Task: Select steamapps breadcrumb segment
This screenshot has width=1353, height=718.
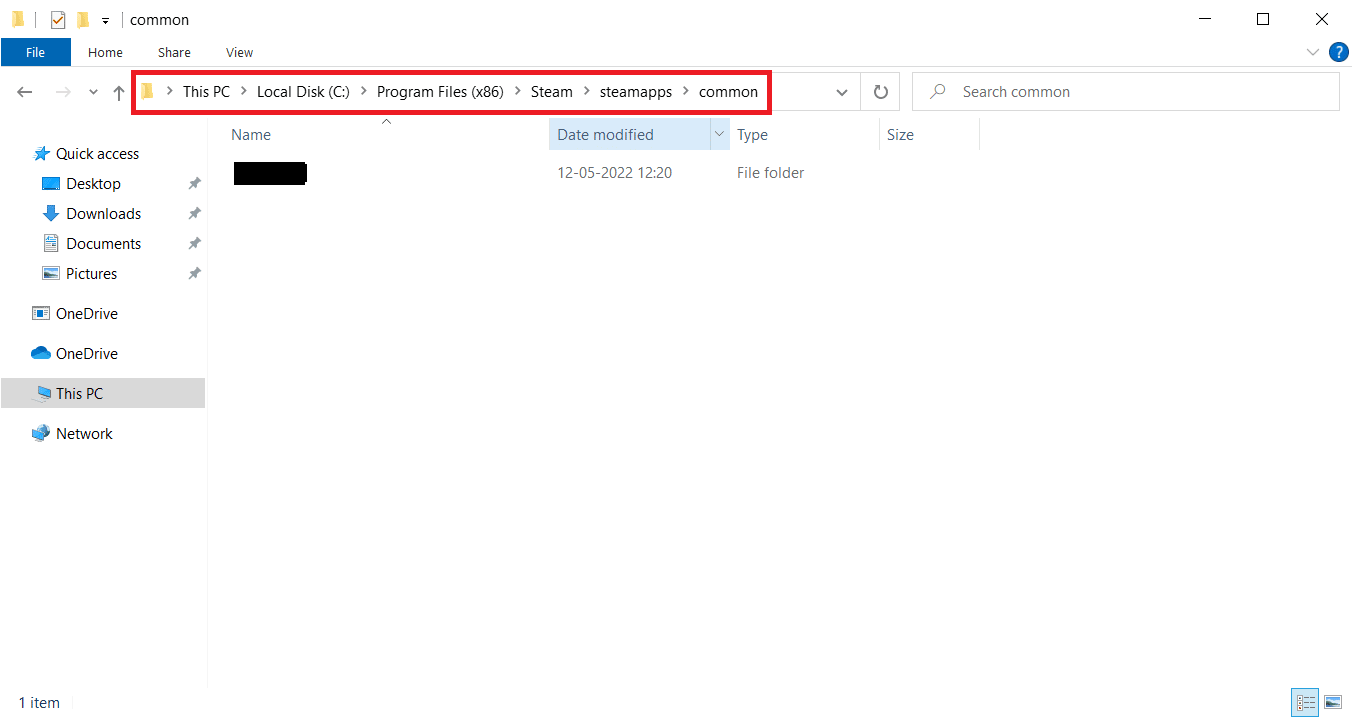Action: 636,92
